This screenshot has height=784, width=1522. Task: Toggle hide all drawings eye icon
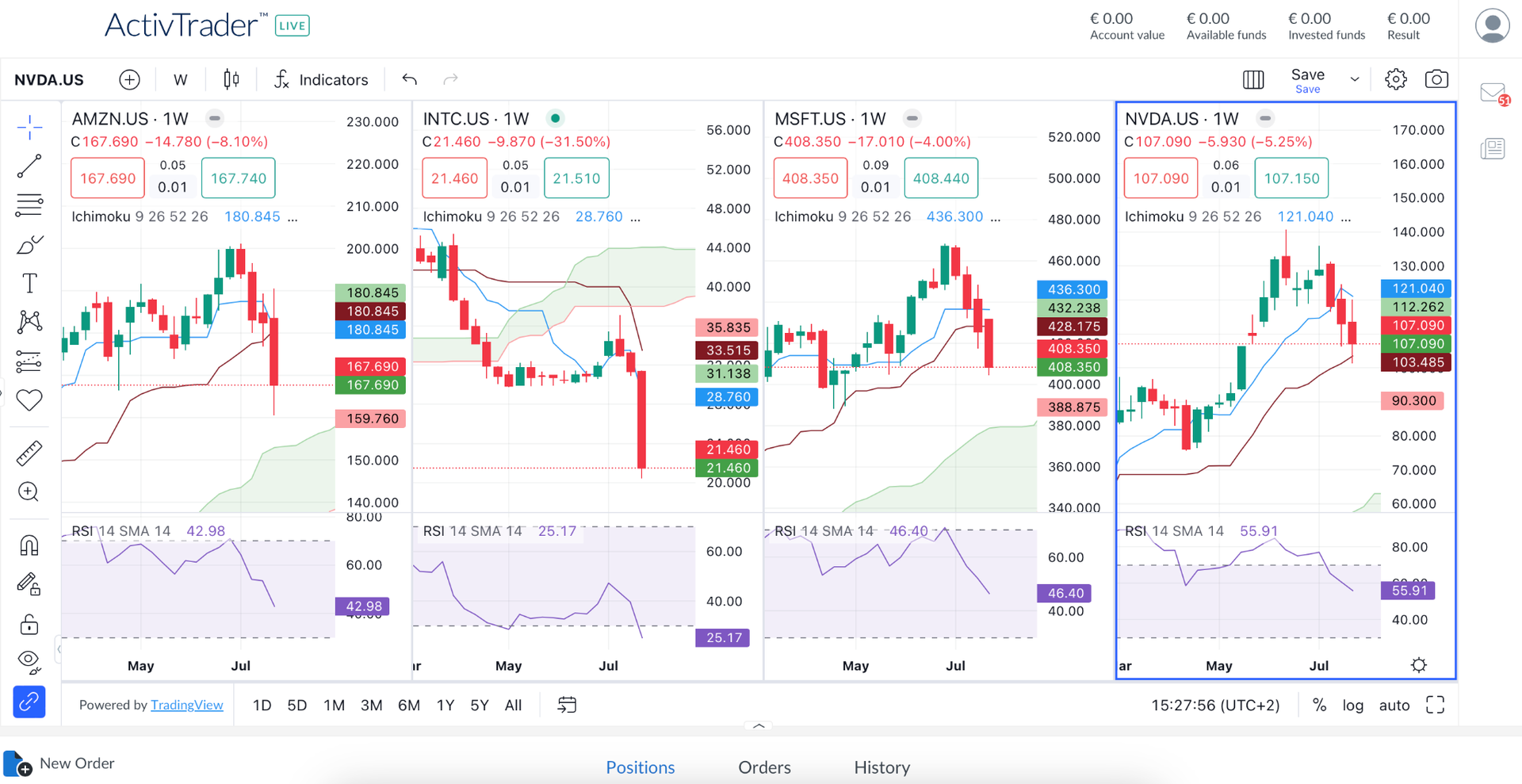point(29,661)
